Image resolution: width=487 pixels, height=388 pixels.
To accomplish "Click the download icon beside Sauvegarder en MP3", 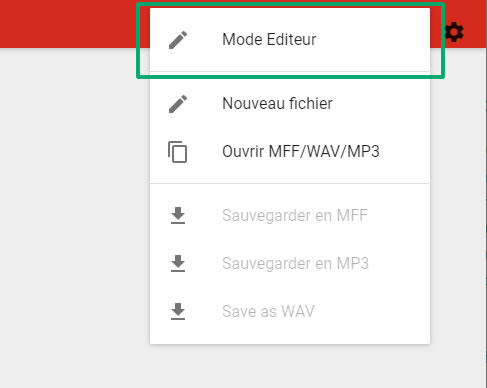I will tap(178, 263).
